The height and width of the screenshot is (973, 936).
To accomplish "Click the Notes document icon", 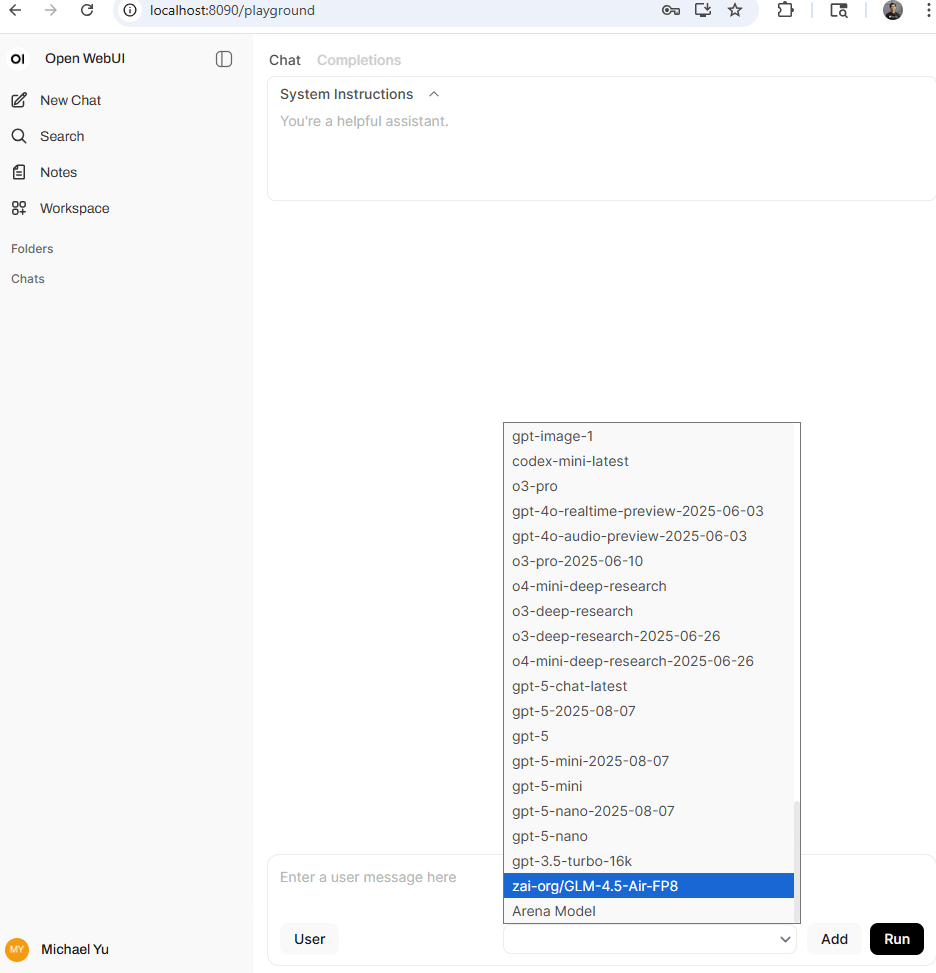I will 19,172.
